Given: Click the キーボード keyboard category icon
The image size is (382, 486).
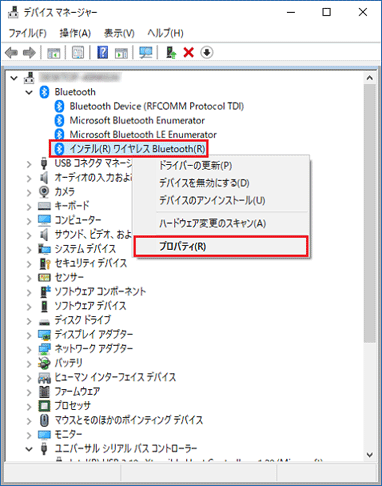Looking at the screenshot, I should click(44, 206).
